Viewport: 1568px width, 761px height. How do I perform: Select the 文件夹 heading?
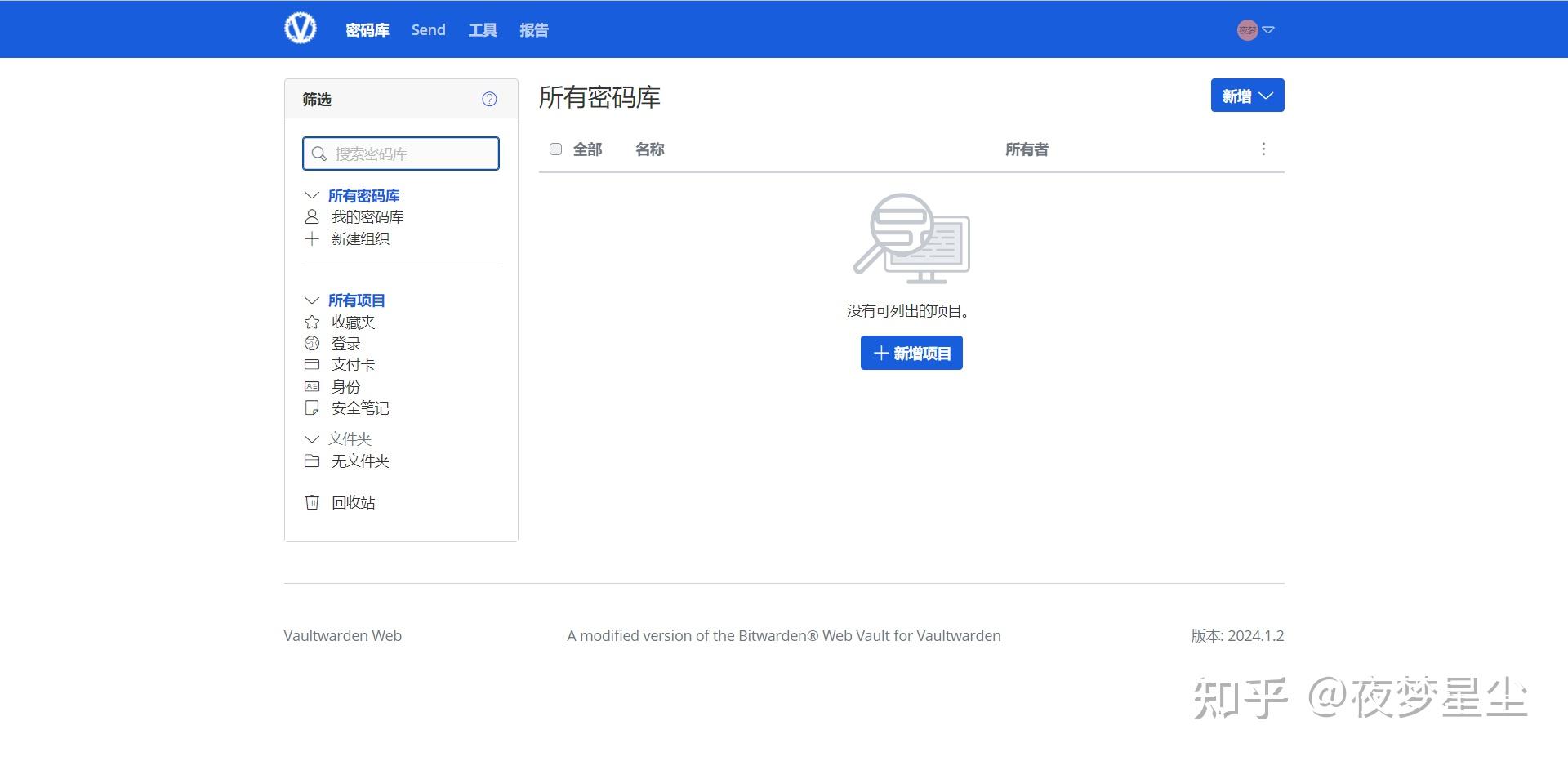(x=350, y=439)
